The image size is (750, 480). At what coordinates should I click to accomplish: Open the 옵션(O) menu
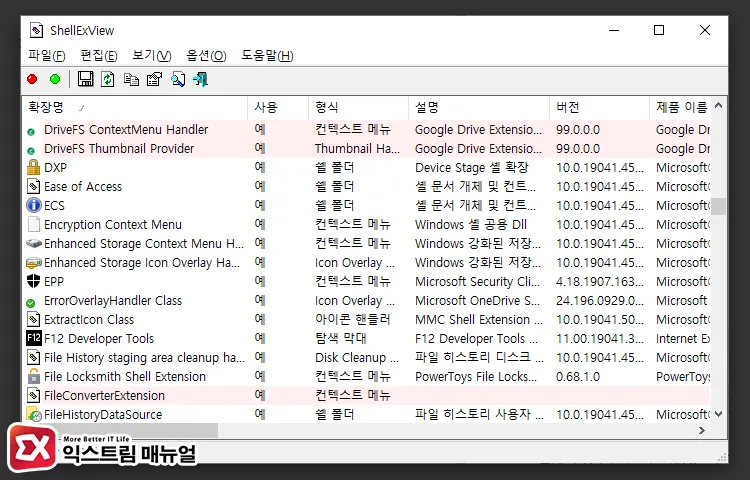point(206,55)
